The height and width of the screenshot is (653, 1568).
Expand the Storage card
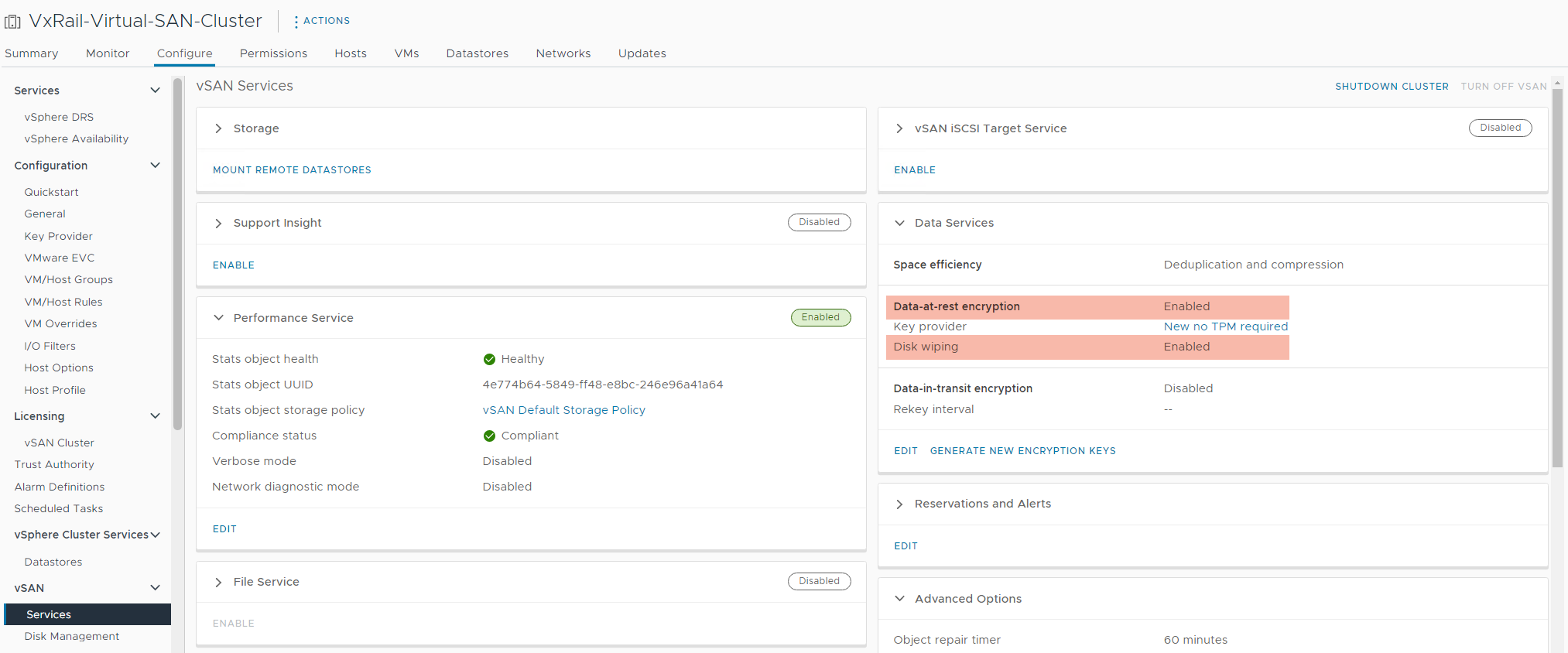[x=218, y=128]
